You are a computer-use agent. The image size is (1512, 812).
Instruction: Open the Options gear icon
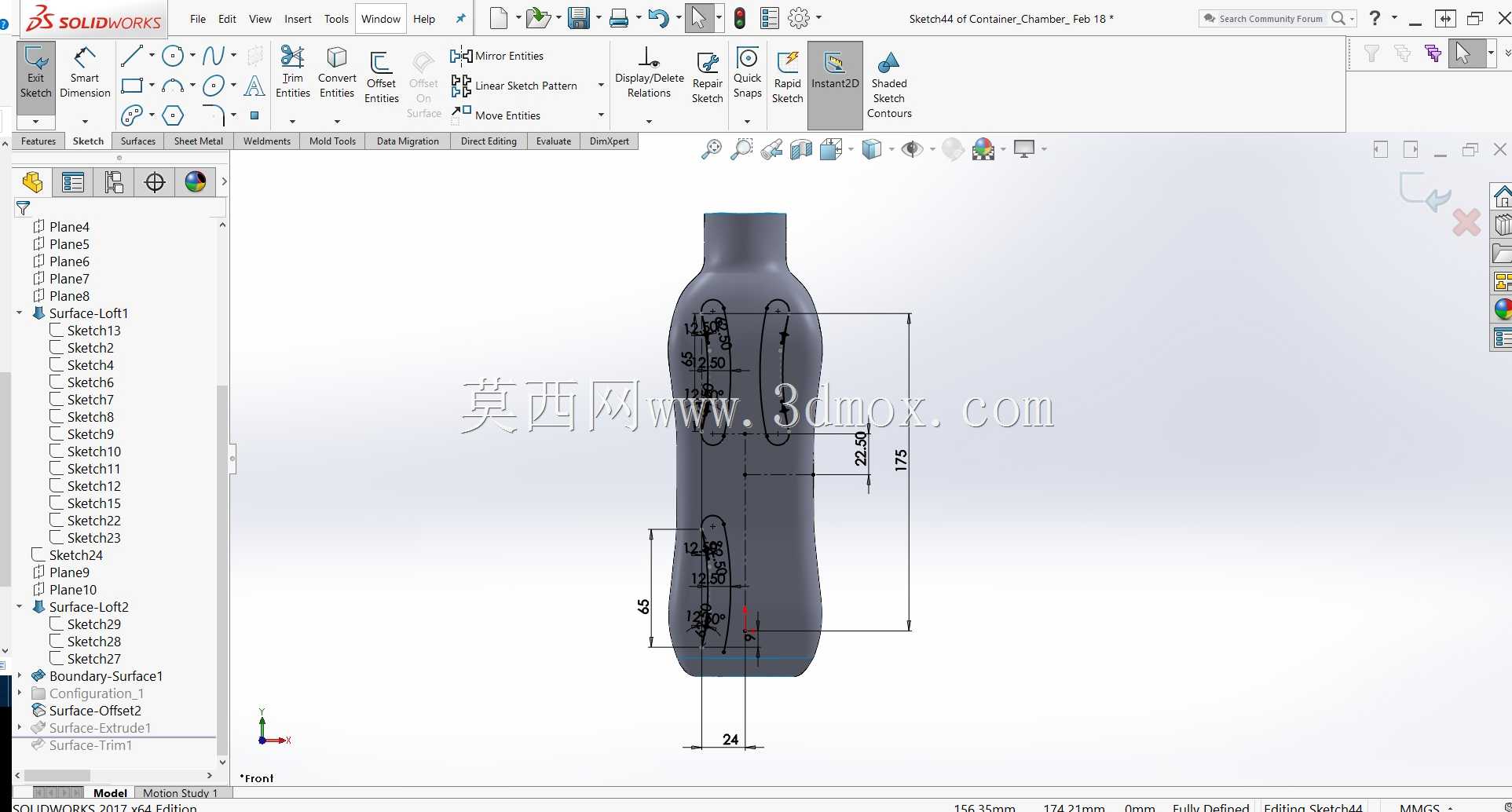coord(799,18)
